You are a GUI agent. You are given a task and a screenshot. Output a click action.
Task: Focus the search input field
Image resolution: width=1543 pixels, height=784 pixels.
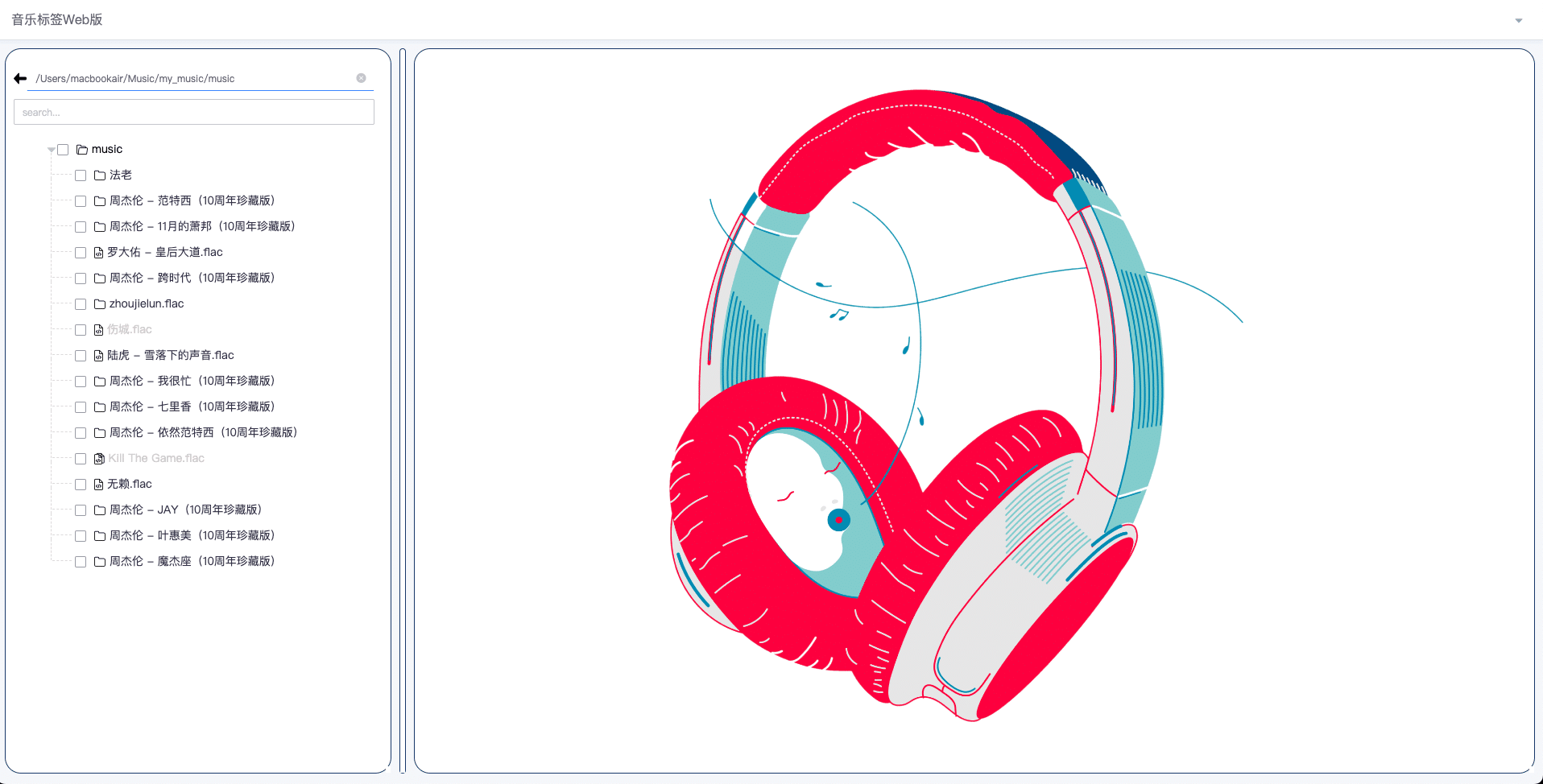[194, 112]
